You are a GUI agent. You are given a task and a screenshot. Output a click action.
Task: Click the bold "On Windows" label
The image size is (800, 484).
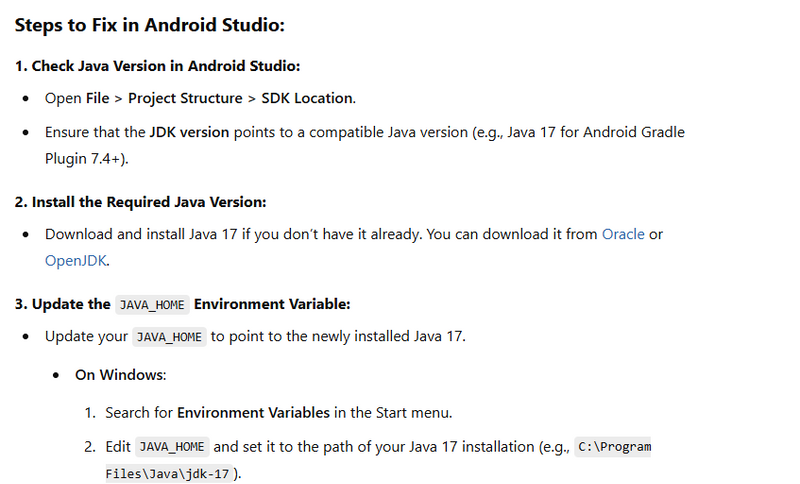[120, 375]
